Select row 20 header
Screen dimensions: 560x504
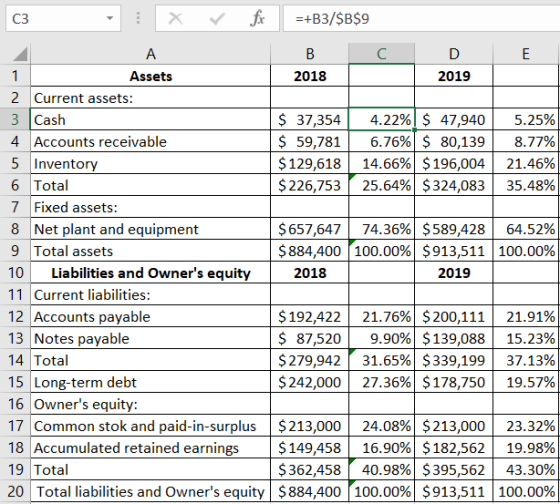point(15,491)
